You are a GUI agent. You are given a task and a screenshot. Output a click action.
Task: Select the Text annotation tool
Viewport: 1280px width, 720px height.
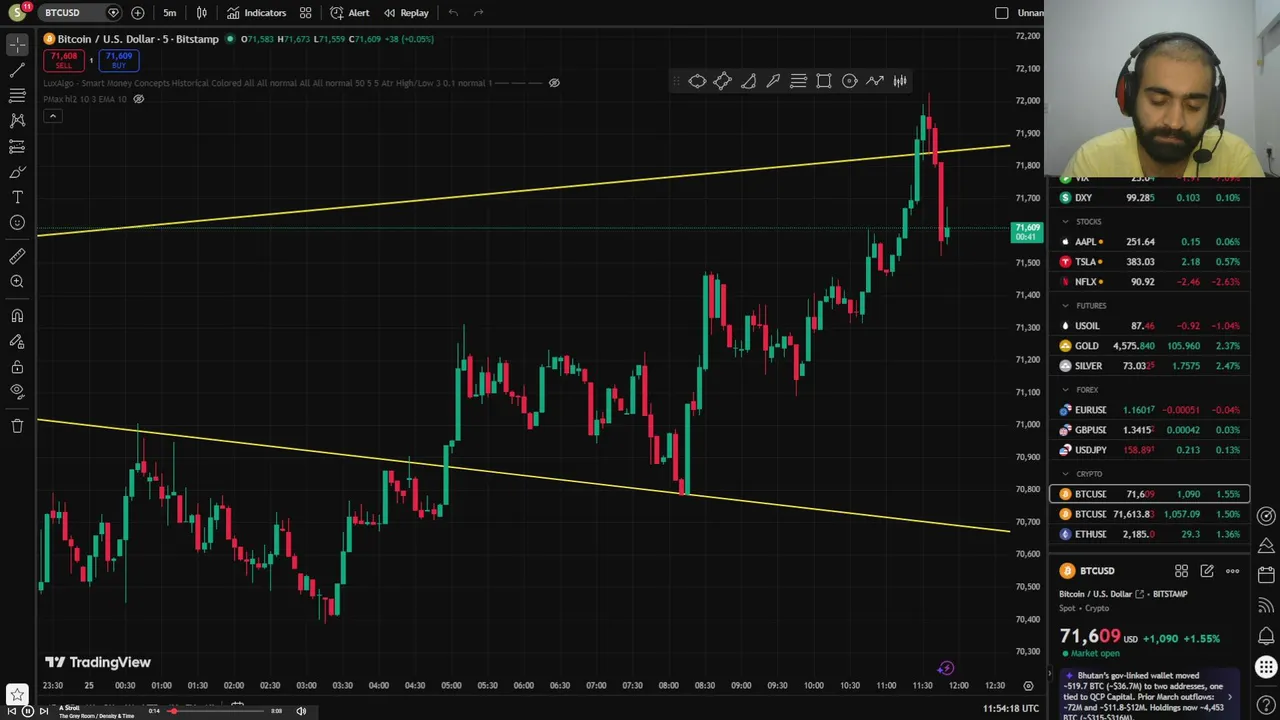17,197
